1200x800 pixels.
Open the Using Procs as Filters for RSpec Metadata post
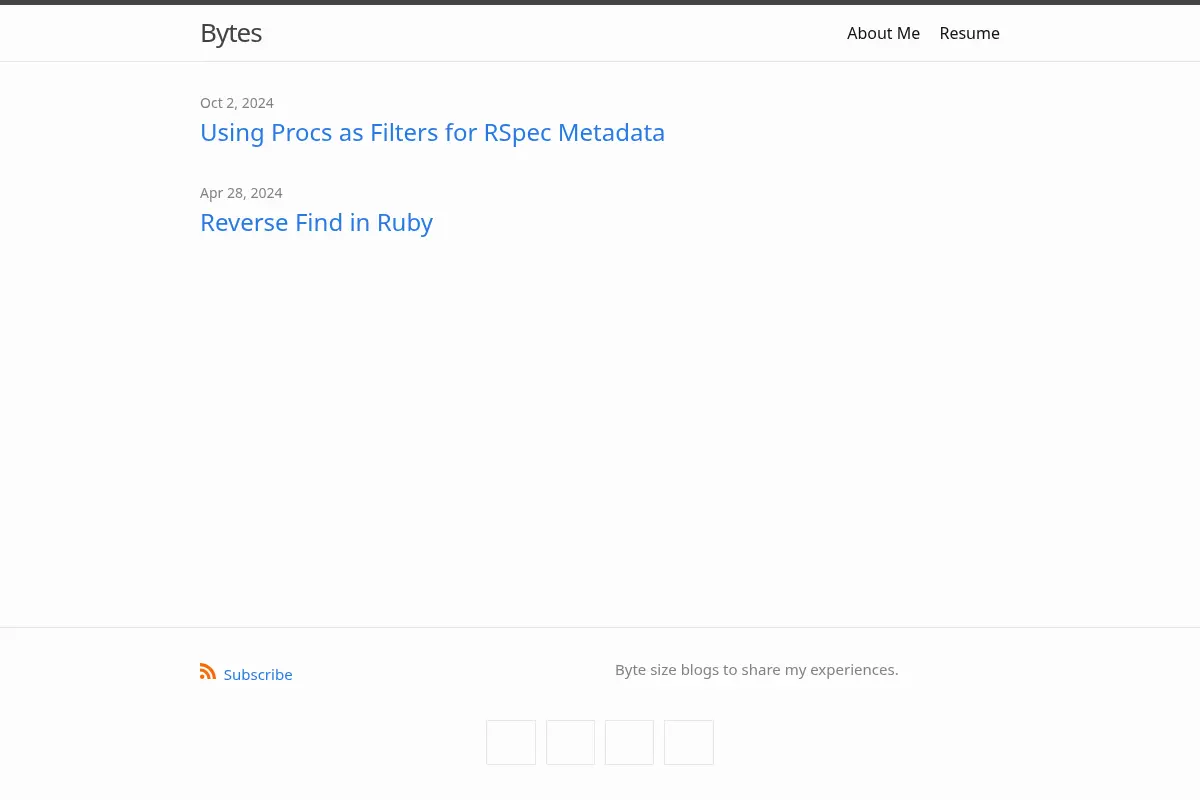click(x=432, y=132)
